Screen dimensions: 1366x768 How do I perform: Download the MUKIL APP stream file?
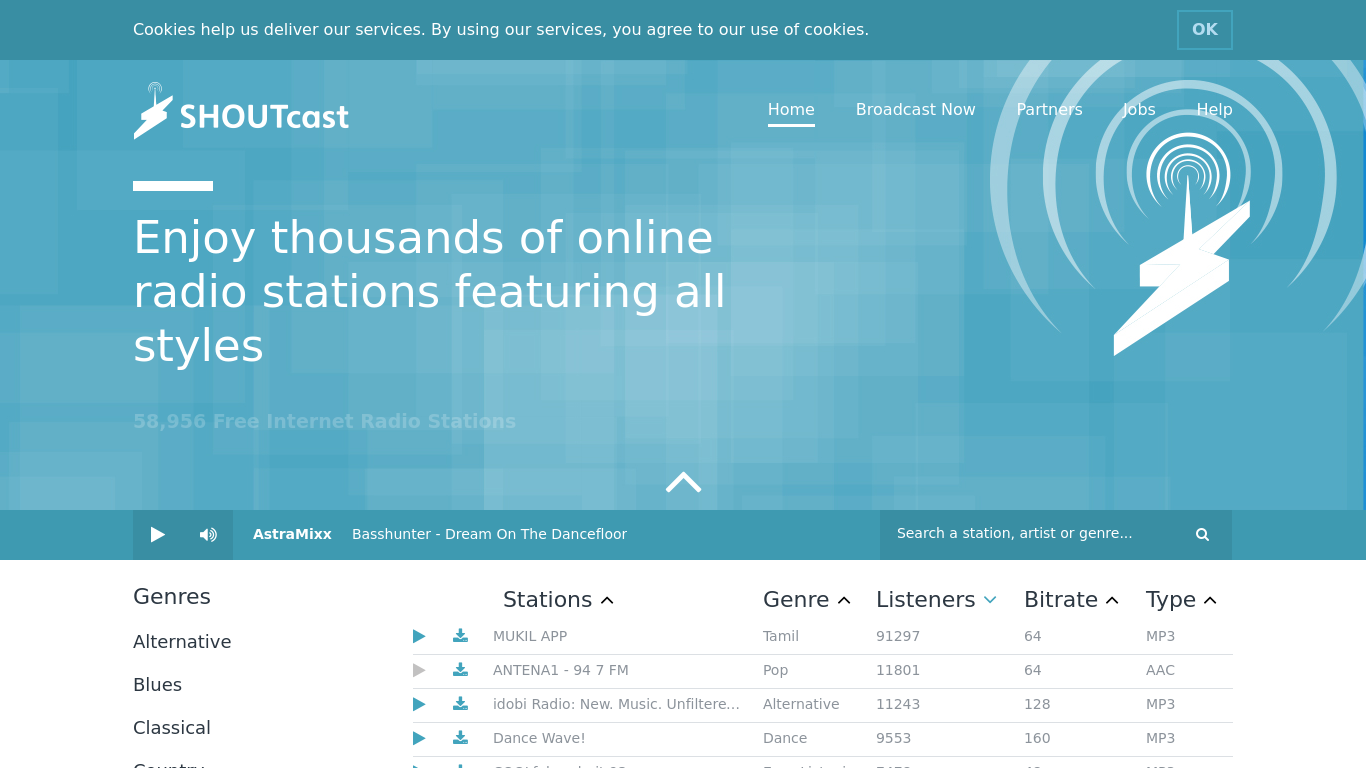coord(460,636)
